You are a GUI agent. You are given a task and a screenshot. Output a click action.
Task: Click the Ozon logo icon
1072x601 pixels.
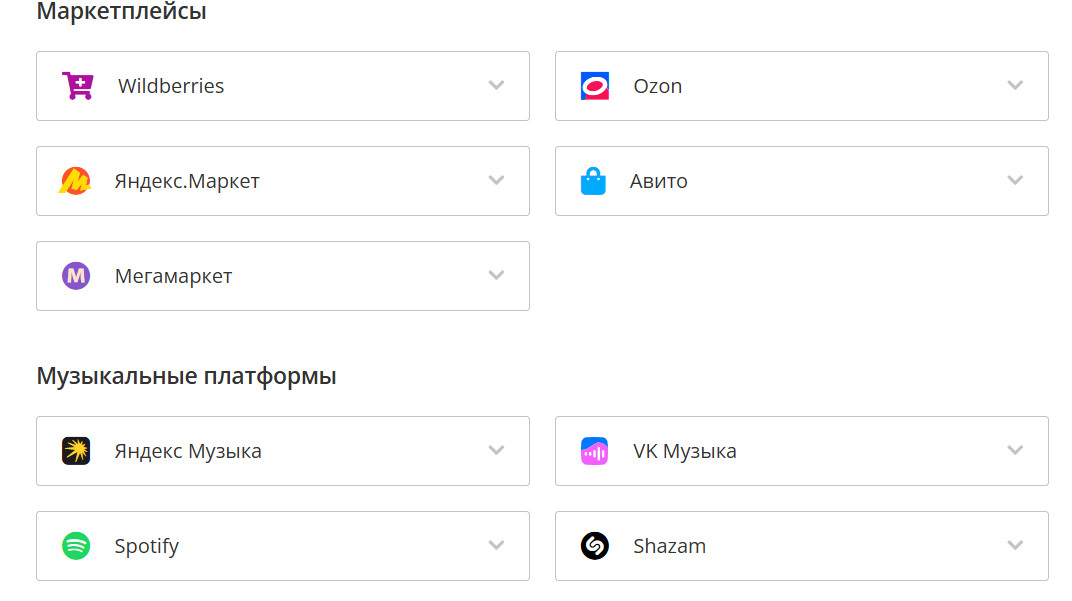595,86
